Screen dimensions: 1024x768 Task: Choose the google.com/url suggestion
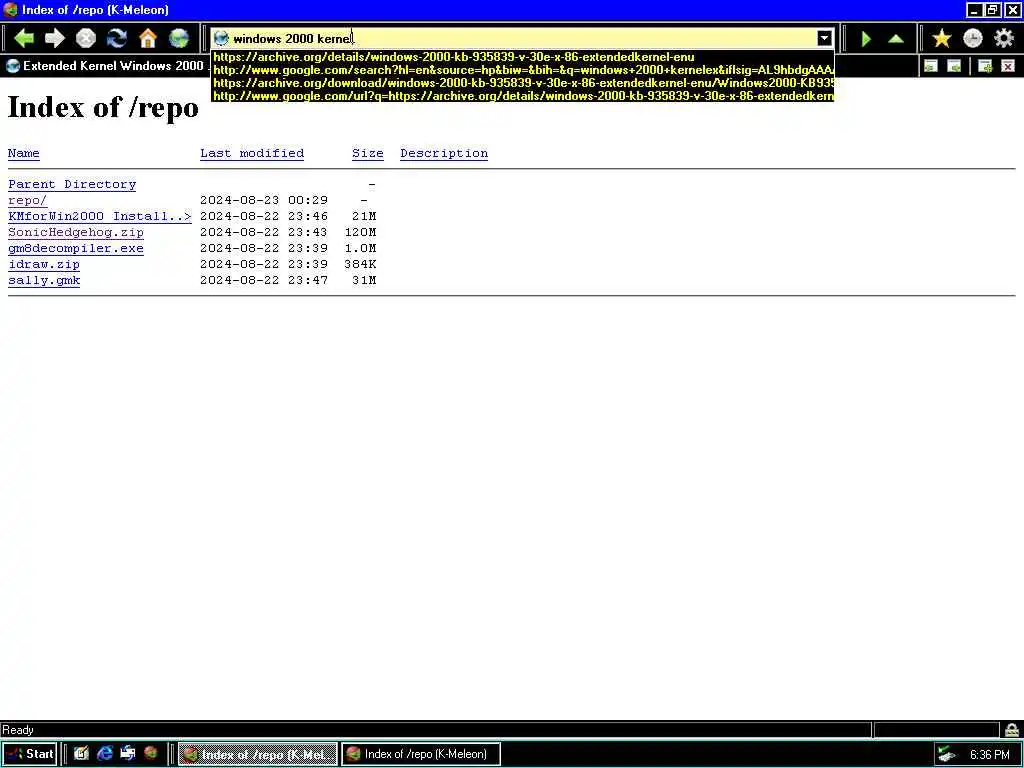tap(522, 96)
